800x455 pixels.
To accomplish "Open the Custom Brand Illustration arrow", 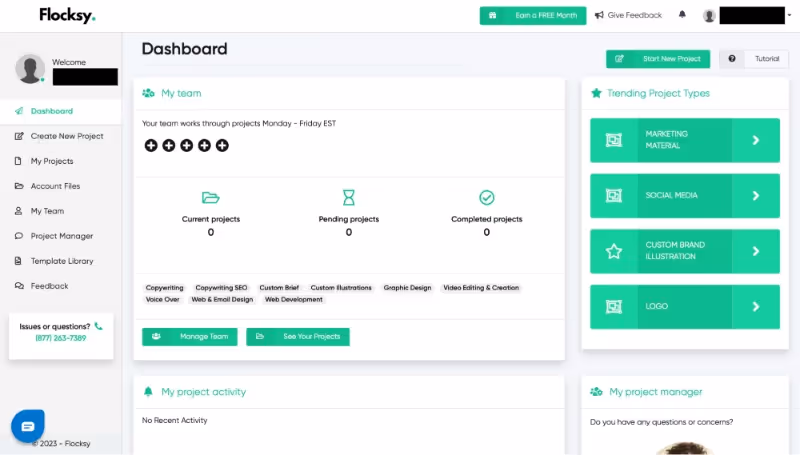I will [756, 251].
